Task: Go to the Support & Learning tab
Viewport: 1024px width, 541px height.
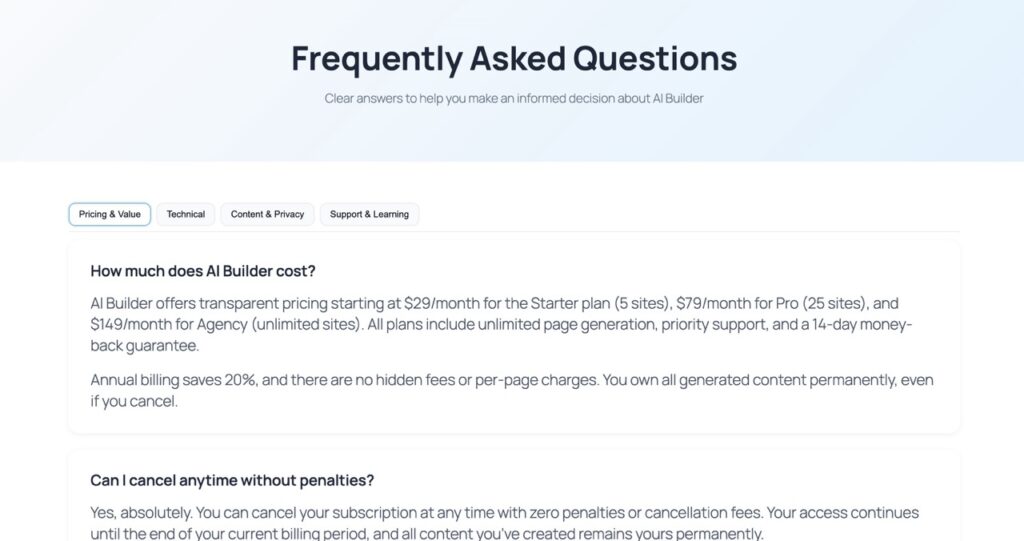Action: click(369, 214)
